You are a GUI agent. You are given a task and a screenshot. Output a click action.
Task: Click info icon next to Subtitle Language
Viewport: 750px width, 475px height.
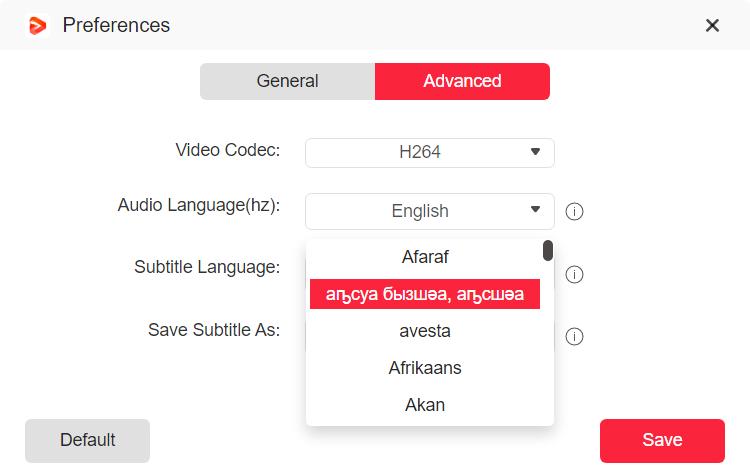click(x=574, y=275)
